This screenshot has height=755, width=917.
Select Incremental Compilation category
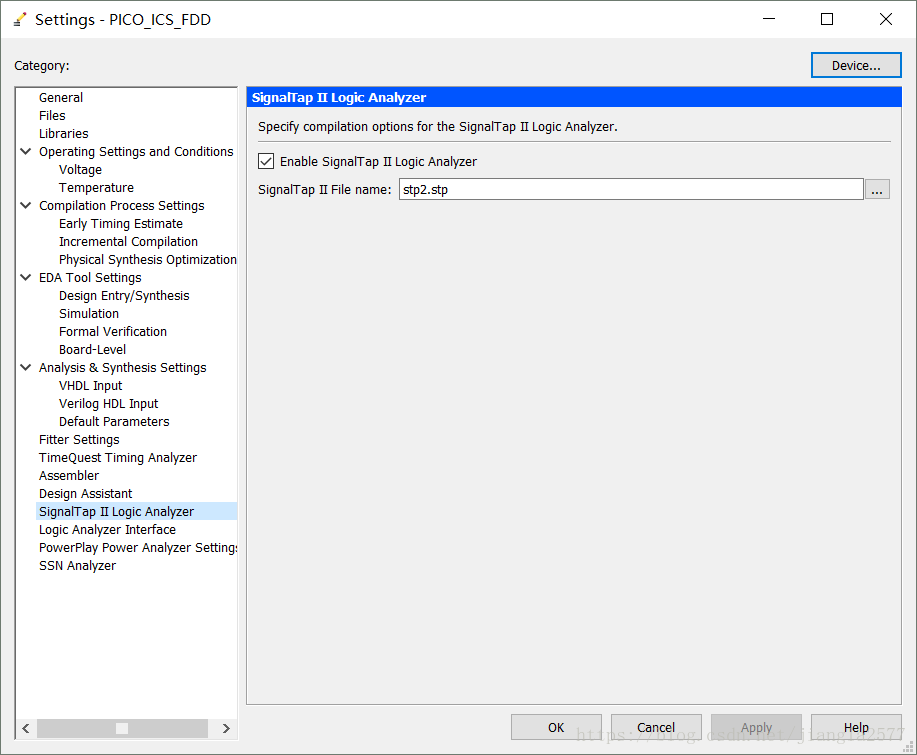pyautogui.click(x=128, y=242)
